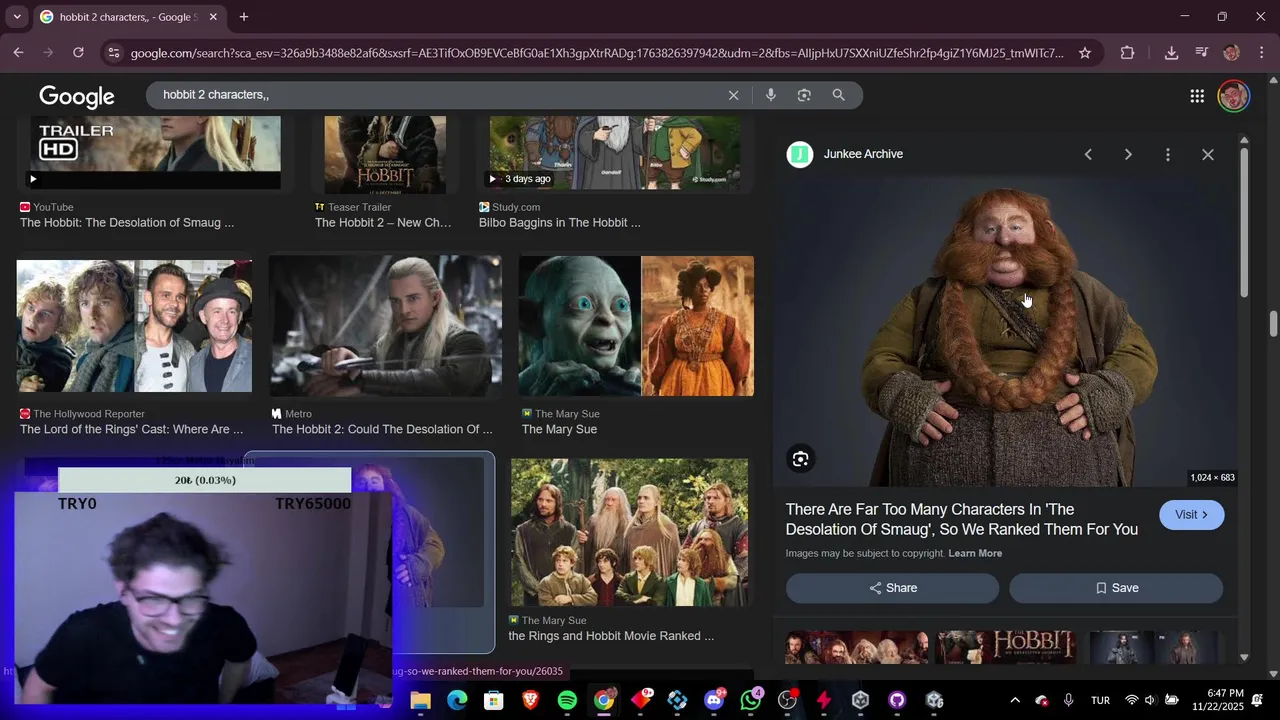The width and height of the screenshot is (1280, 720).
Task: Bookmark this page with the star icon
Action: click(1084, 53)
